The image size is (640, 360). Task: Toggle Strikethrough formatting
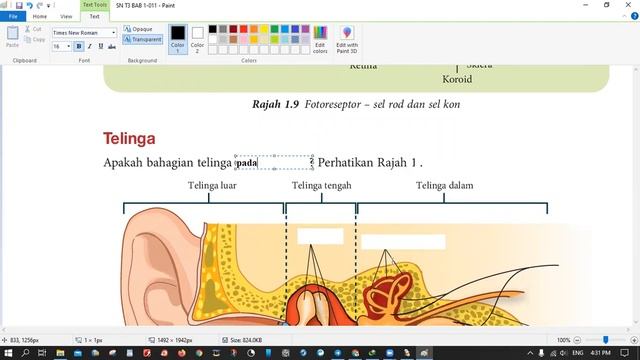(112, 47)
